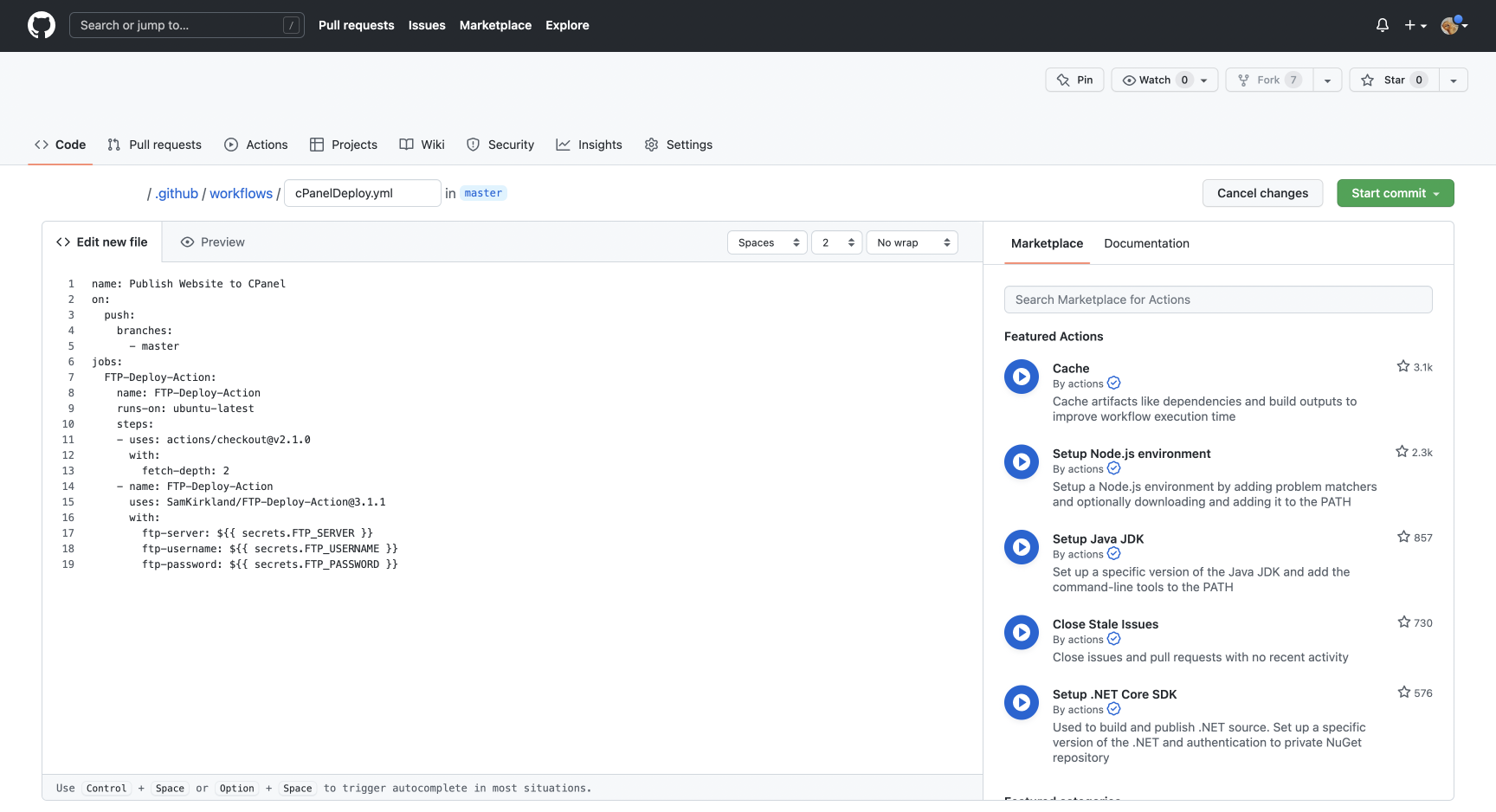The image size is (1496, 812).
Task: Click the Setup .NET Core SDK play icon
Action: tap(1022, 703)
